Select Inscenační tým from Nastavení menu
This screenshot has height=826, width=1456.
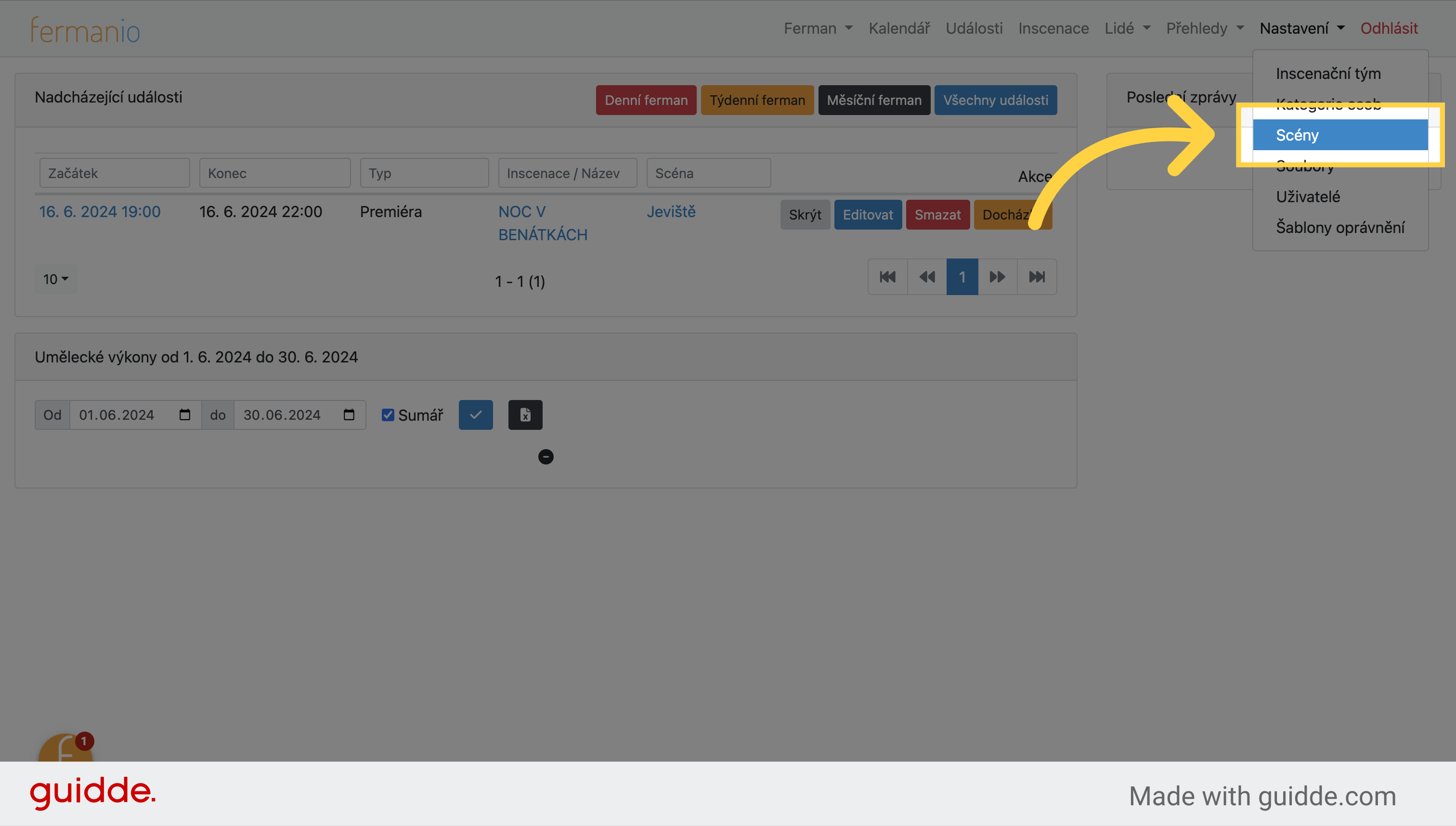[x=1340, y=74]
